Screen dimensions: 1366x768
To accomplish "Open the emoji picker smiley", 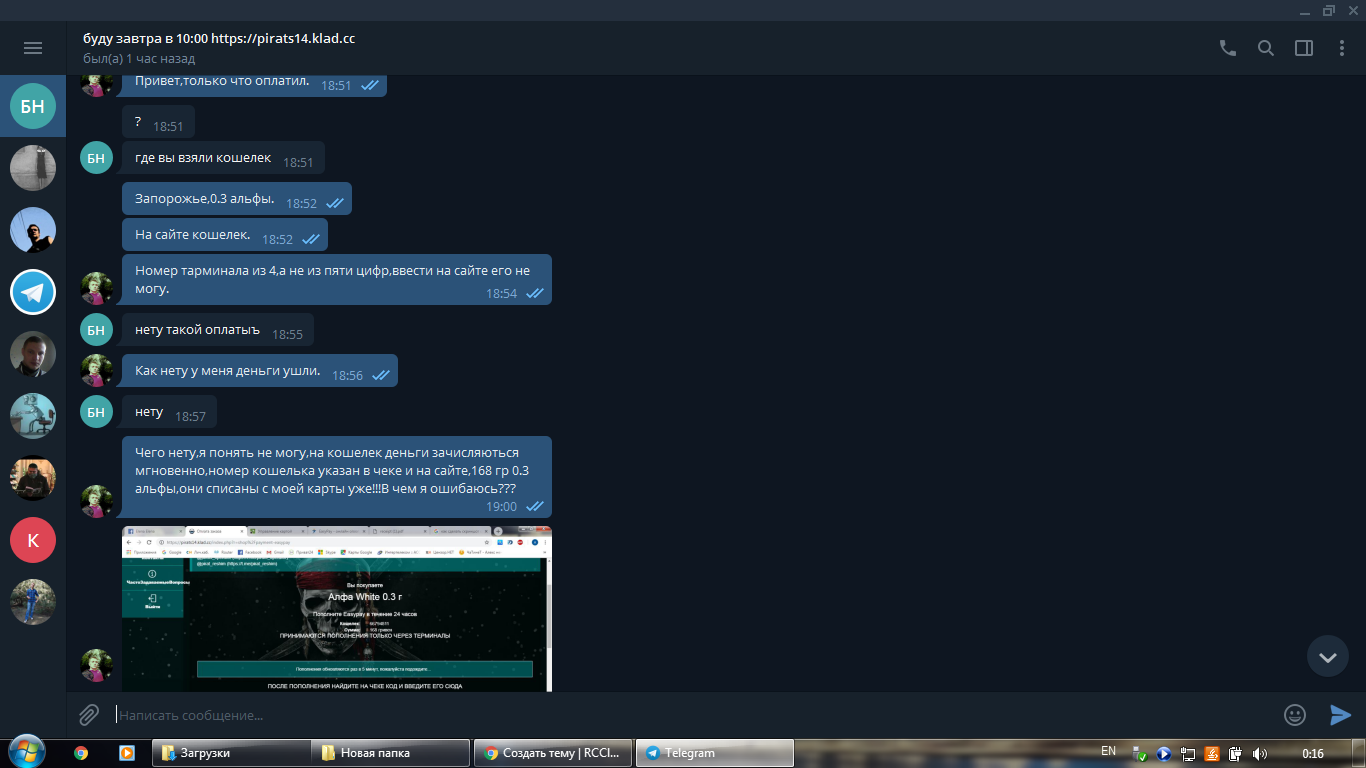I will point(1295,714).
